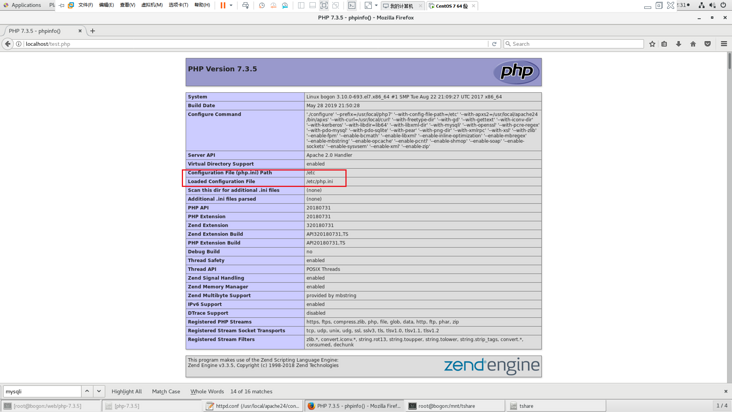
Task: Click the VMware full screen view icon
Action: tap(324, 6)
